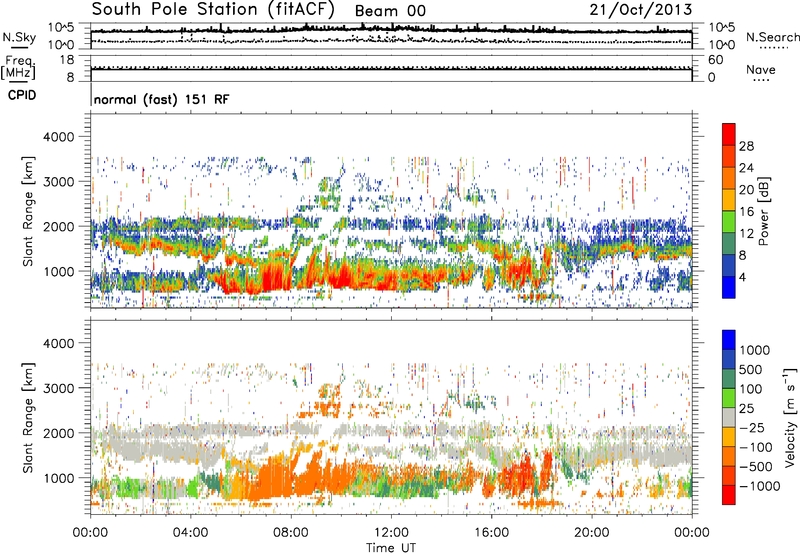This screenshot has height=554, width=800.
Task: Click the 'South Pole Station (fitACF)' title
Action: pos(213,10)
